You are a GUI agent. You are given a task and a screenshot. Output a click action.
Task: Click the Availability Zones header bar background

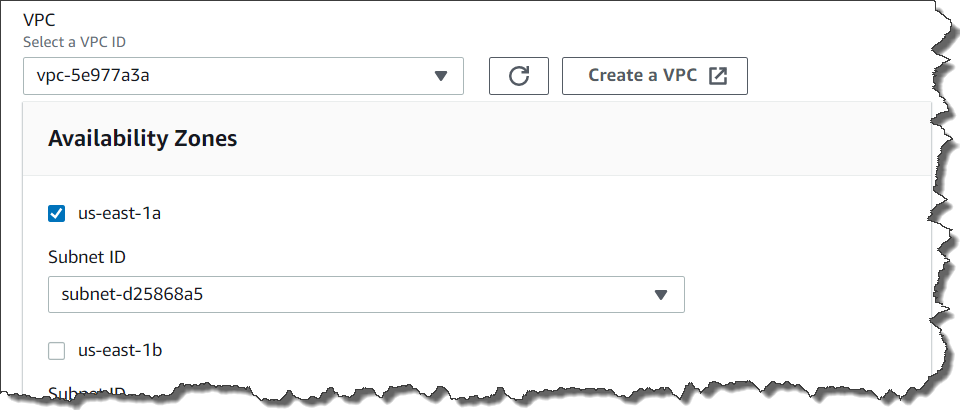[477, 139]
